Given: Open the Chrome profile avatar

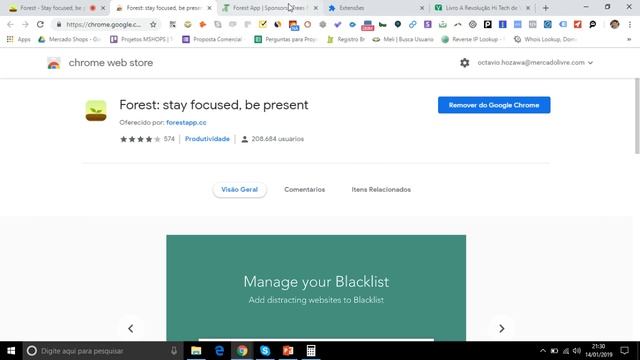Looking at the screenshot, I should [x=614, y=24].
